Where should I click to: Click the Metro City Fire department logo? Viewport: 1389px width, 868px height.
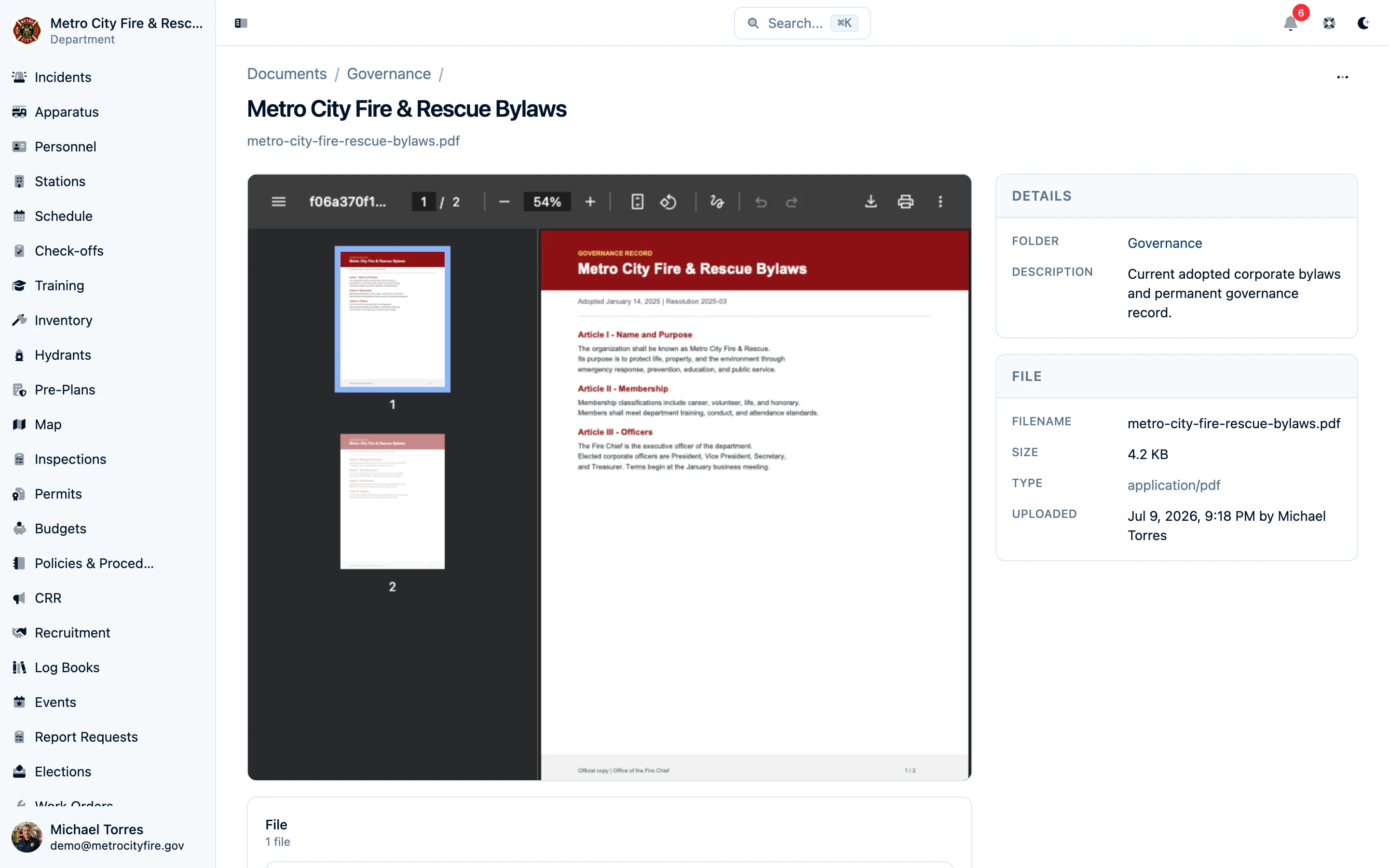27,30
